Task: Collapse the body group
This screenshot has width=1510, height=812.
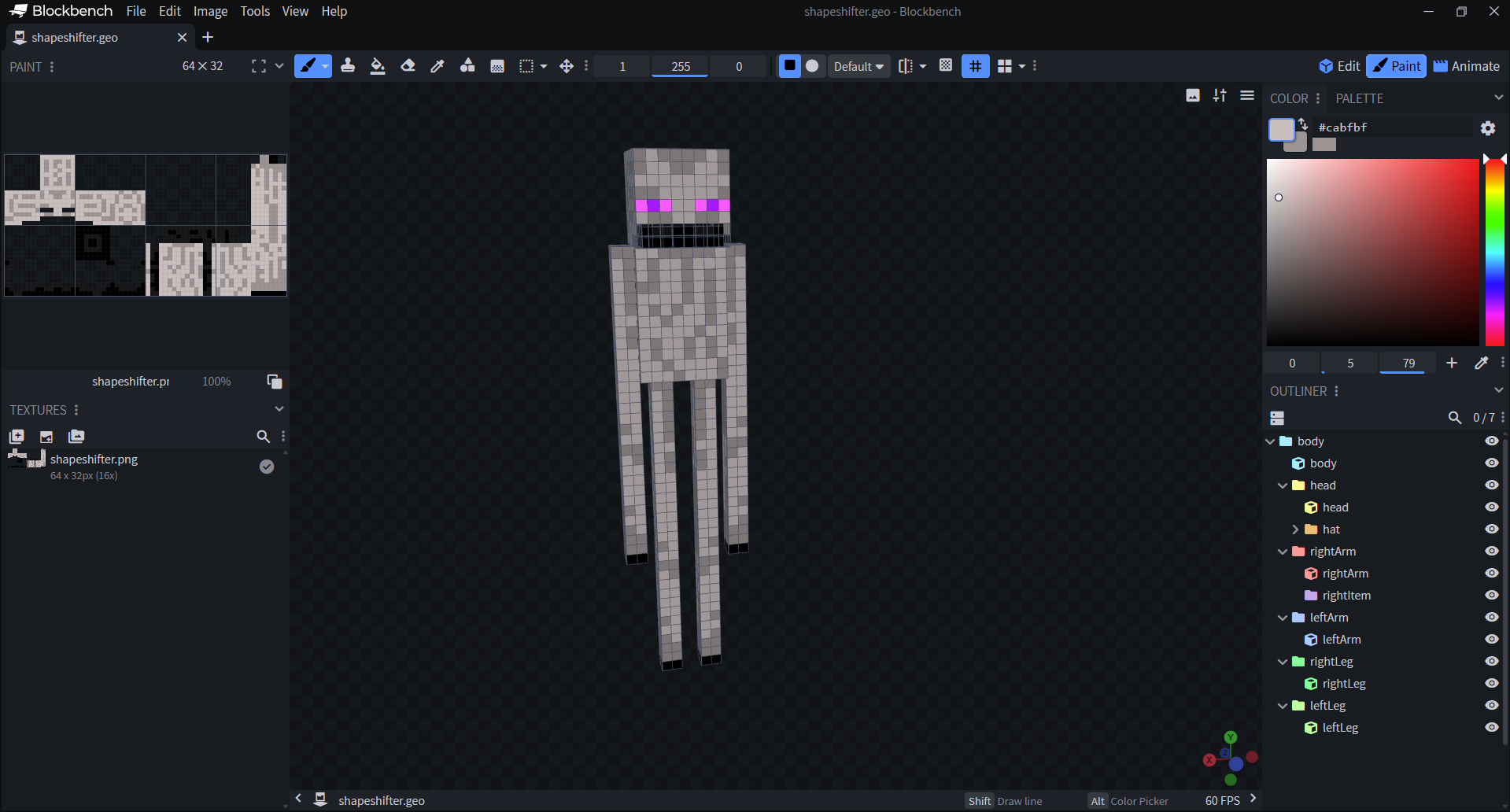Action: coord(1270,441)
